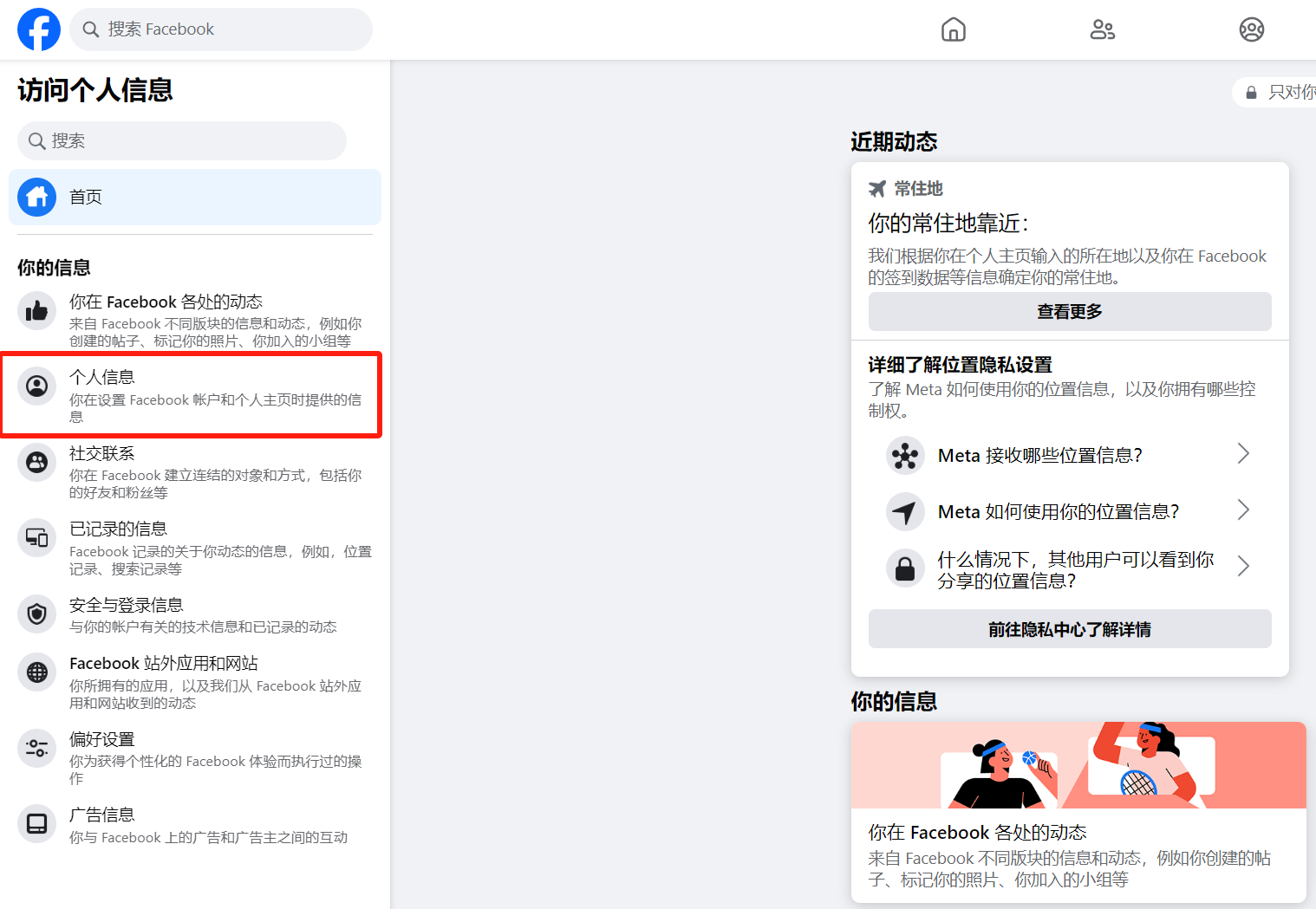1316x909 pixels.
Task: Open Facebook 站外应用和网站 sidebar item
Action: [x=195, y=682]
